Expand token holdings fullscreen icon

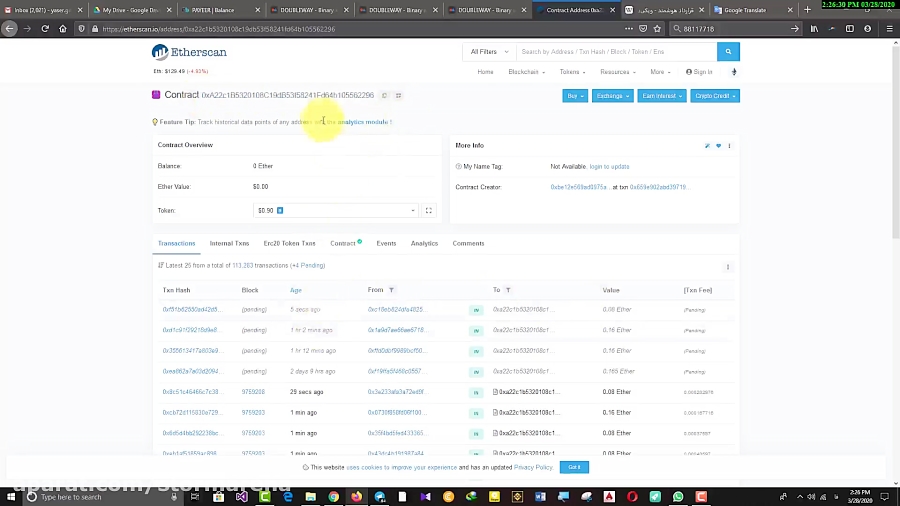(428, 211)
